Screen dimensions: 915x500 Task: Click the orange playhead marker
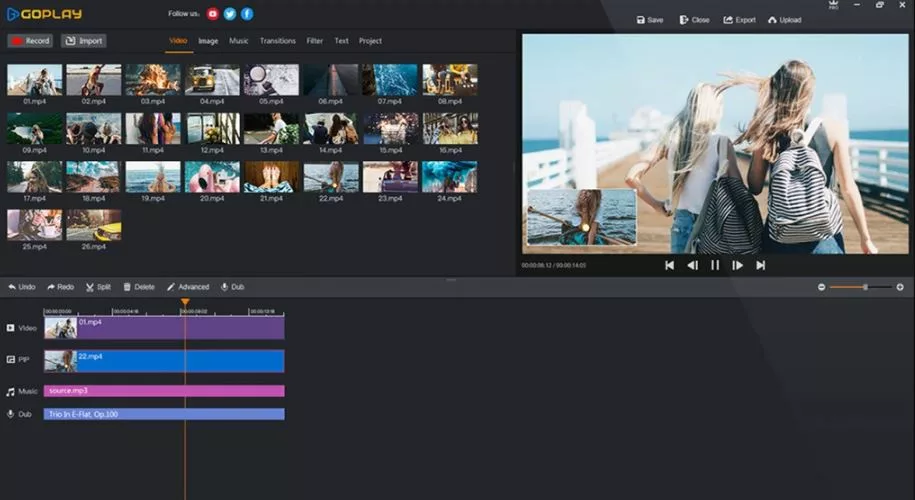point(185,302)
